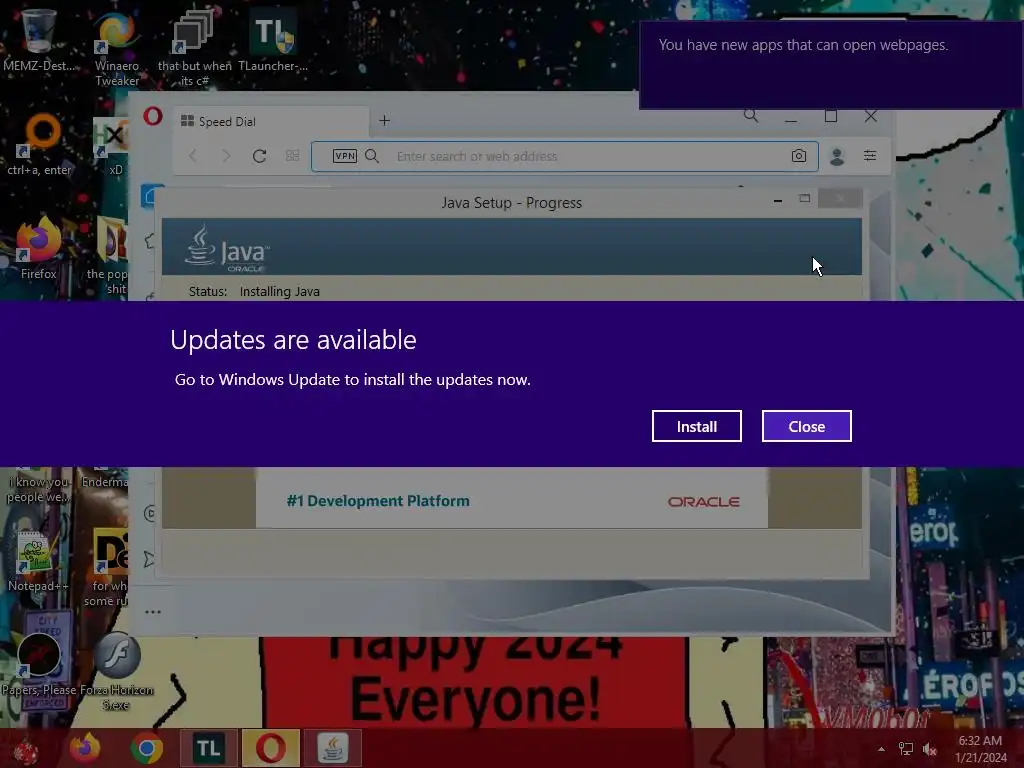1024x768 pixels.
Task: Switch to Java installer in taskbar
Action: click(x=332, y=748)
